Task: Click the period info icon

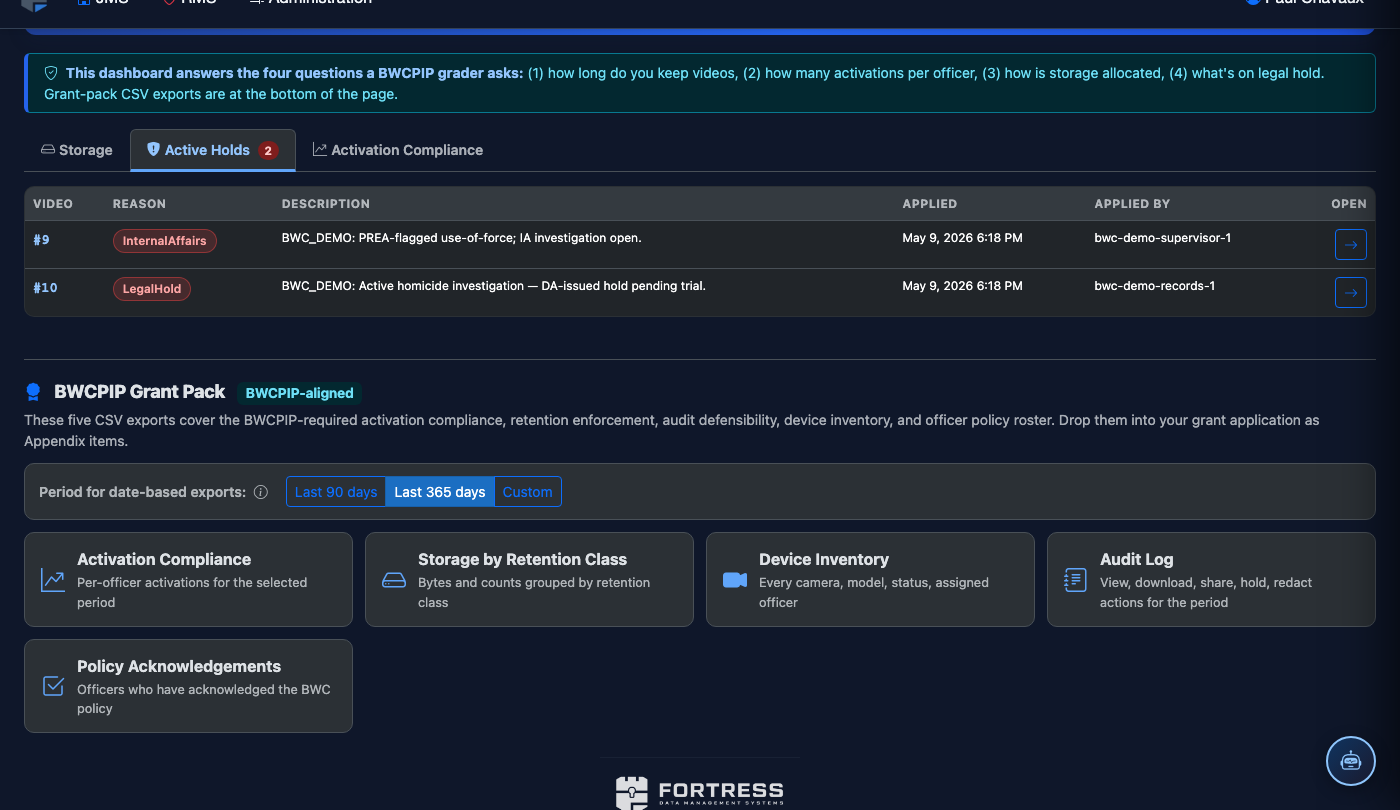Action: point(261,492)
